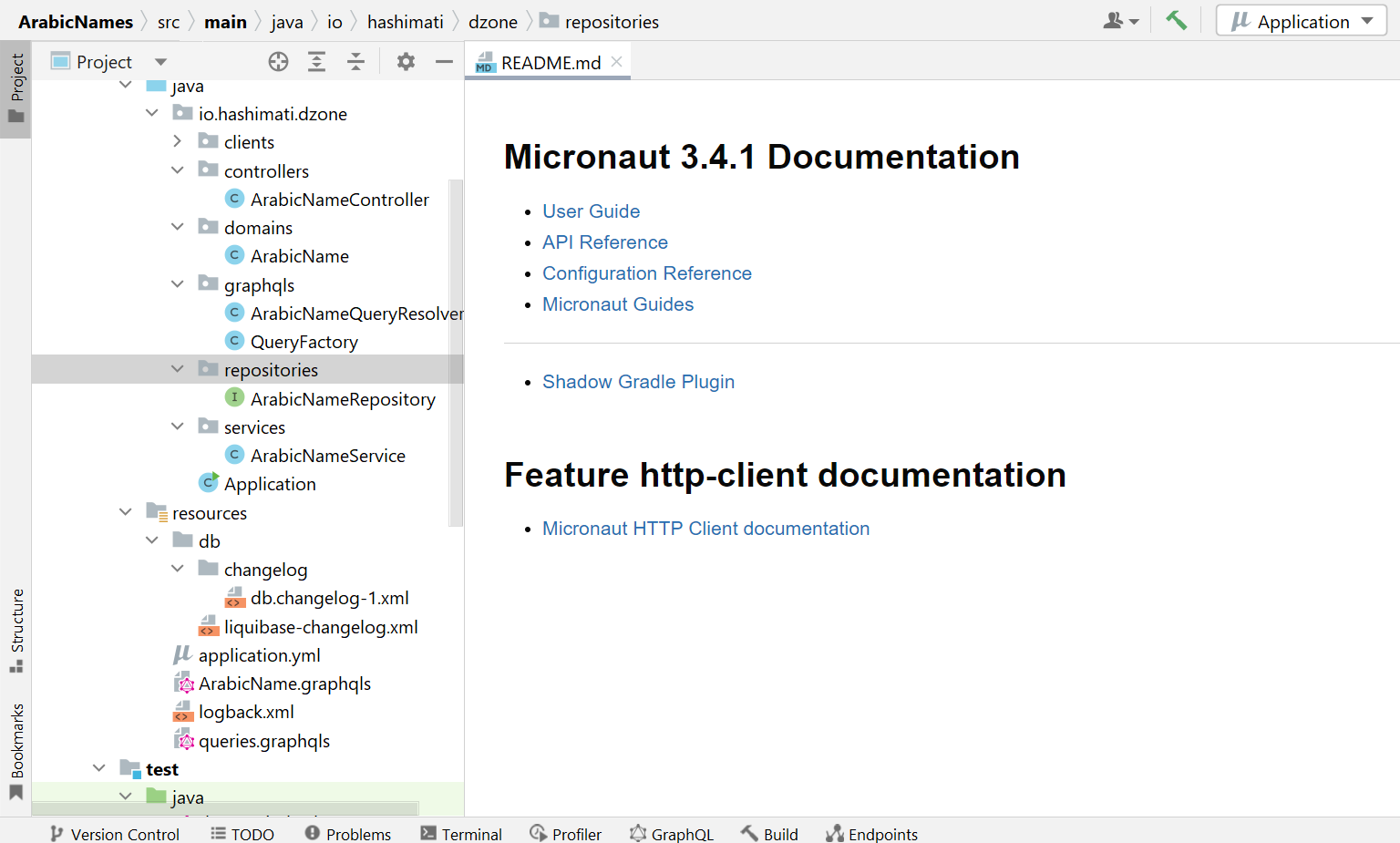Screen dimensions: 1400x843
Task: Open the user account icon menu
Action: coord(1120,21)
